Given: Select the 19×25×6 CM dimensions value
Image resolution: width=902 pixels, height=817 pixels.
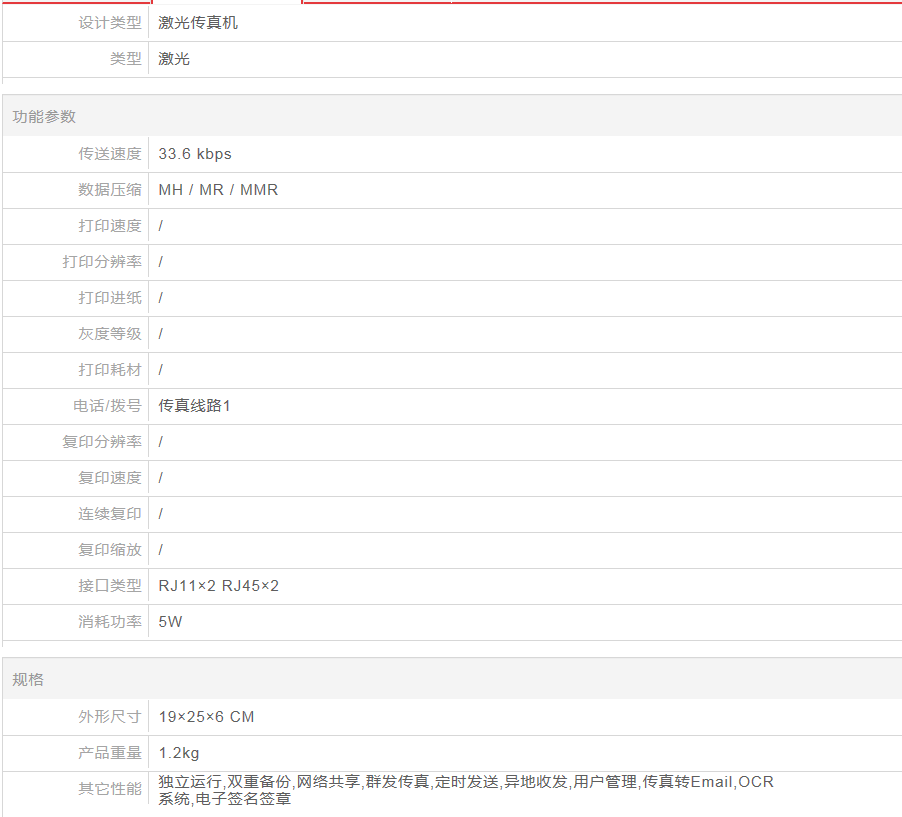Looking at the screenshot, I should click(206, 717).
